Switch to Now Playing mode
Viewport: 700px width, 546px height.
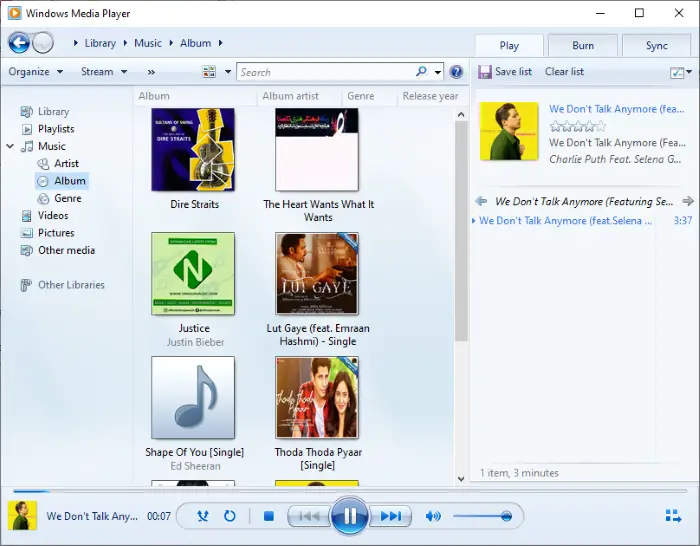point(673,516)
